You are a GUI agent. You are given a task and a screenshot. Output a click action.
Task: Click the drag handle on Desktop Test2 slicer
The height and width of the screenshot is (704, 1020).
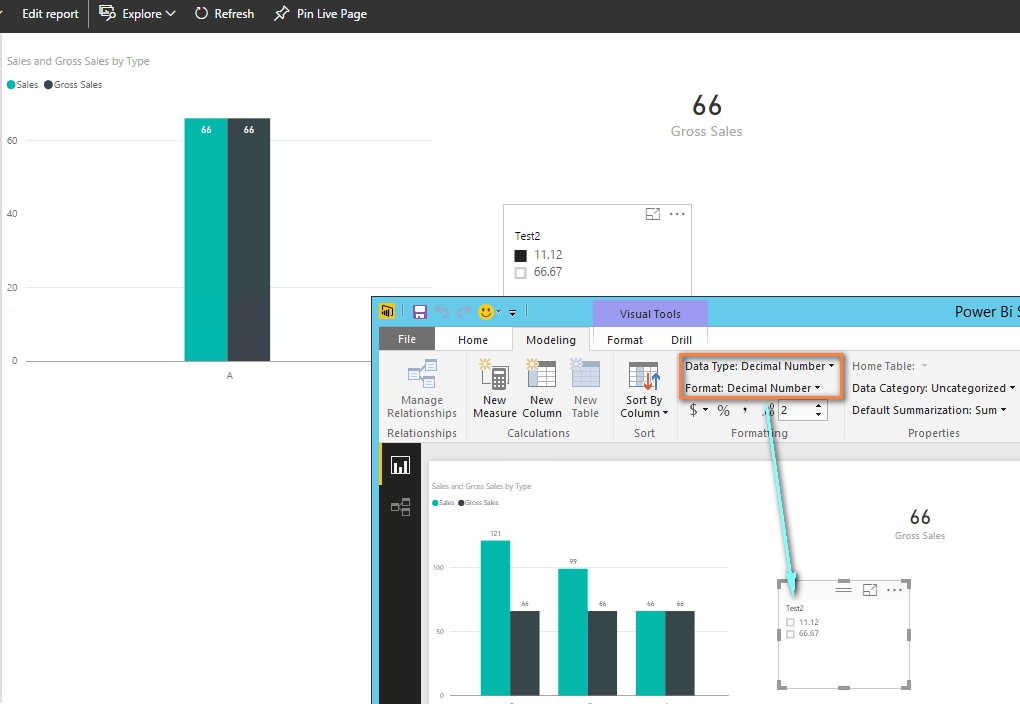843,589
